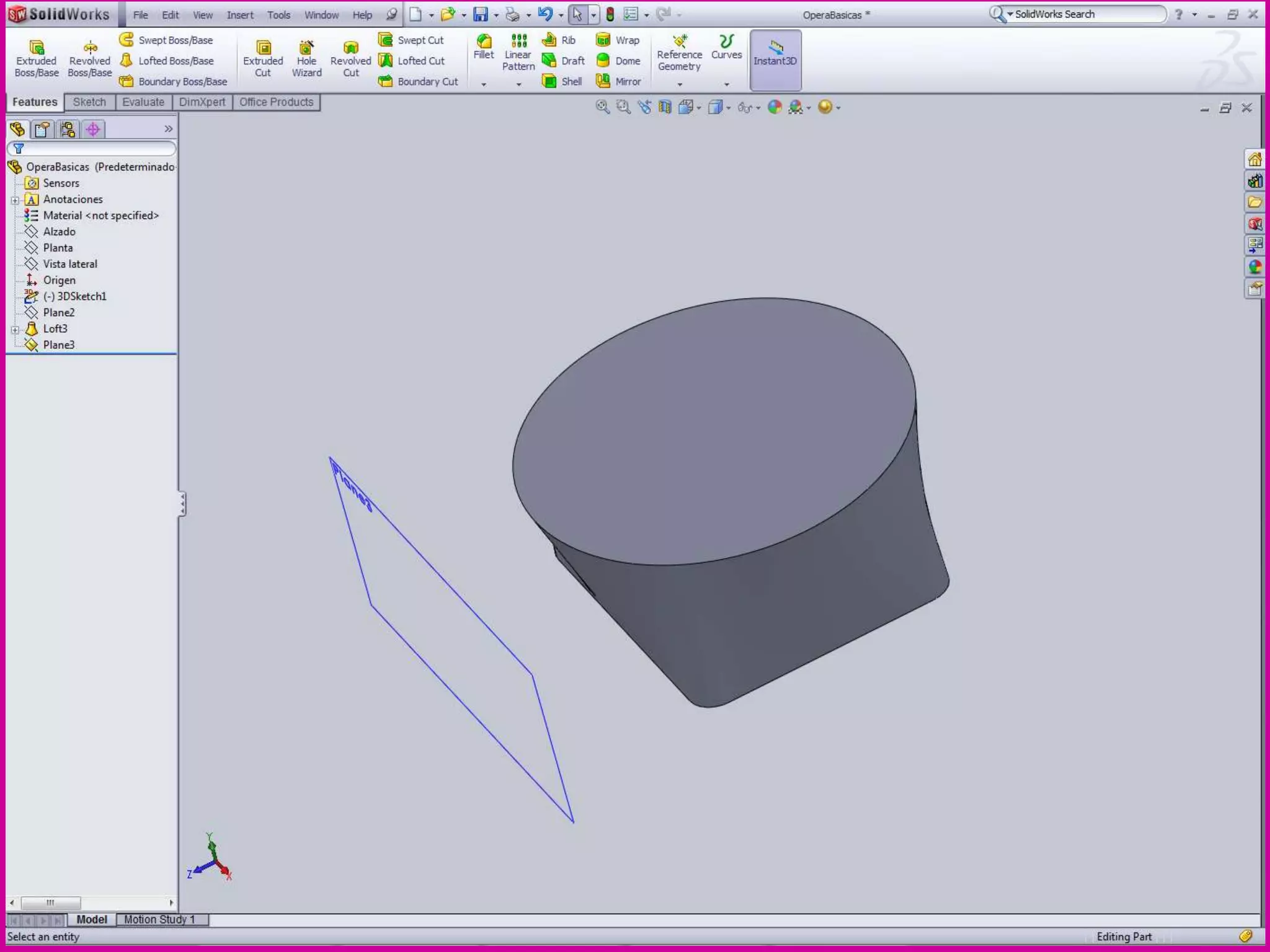Toggle the Instant3D mode

[775, 59]
